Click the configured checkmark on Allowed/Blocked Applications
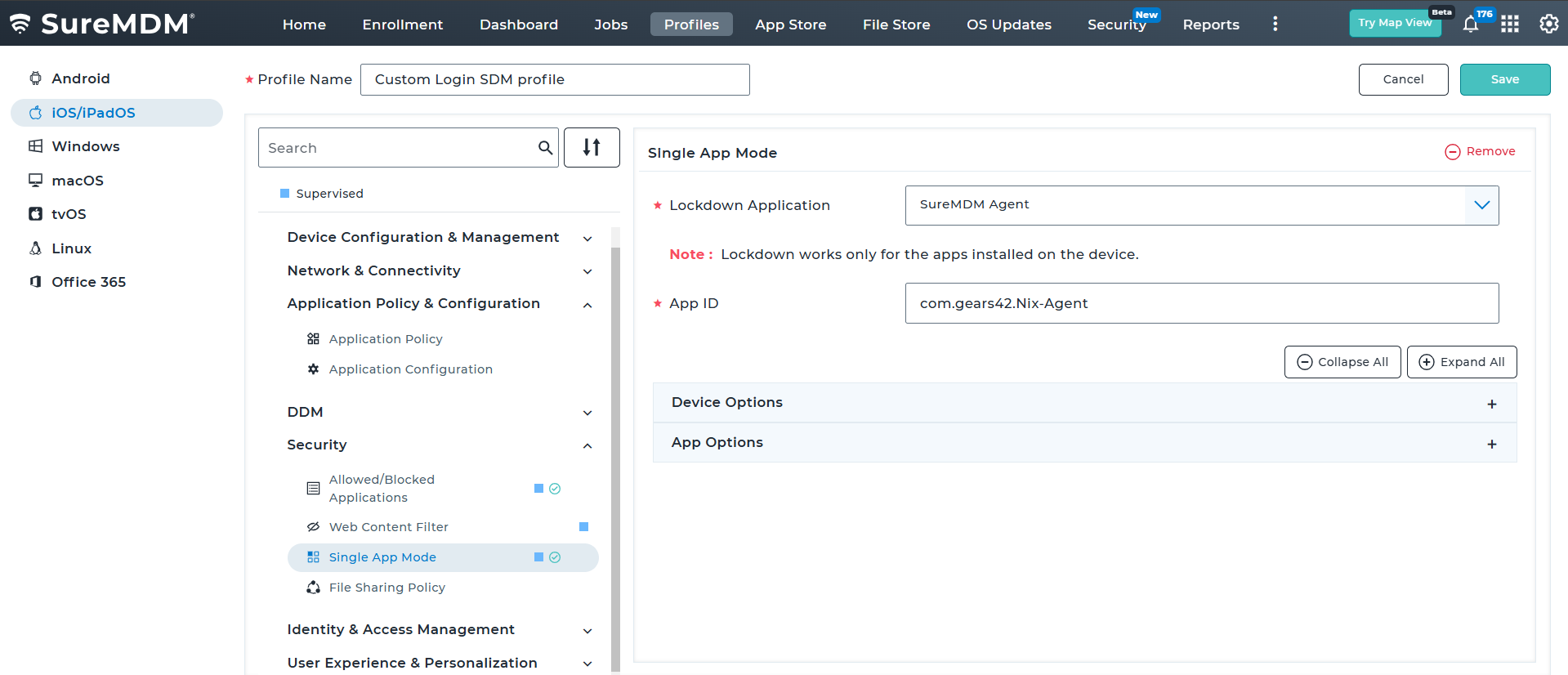Image resolution: width=1568 pixels, height=675 pixels. coord(555,489)
